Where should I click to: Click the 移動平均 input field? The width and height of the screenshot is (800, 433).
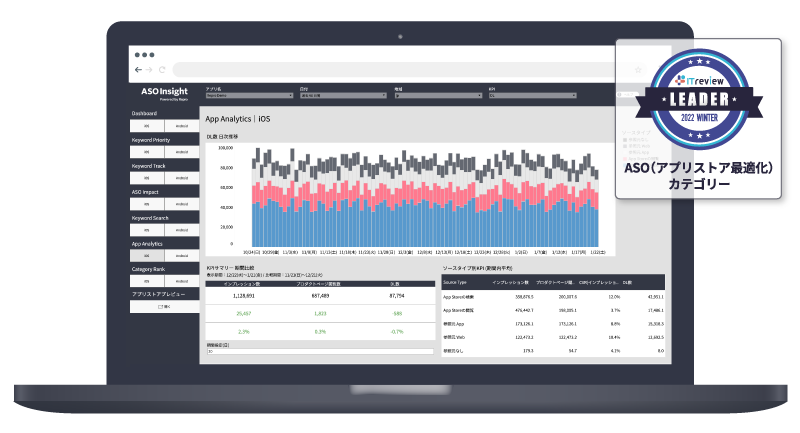320,351
